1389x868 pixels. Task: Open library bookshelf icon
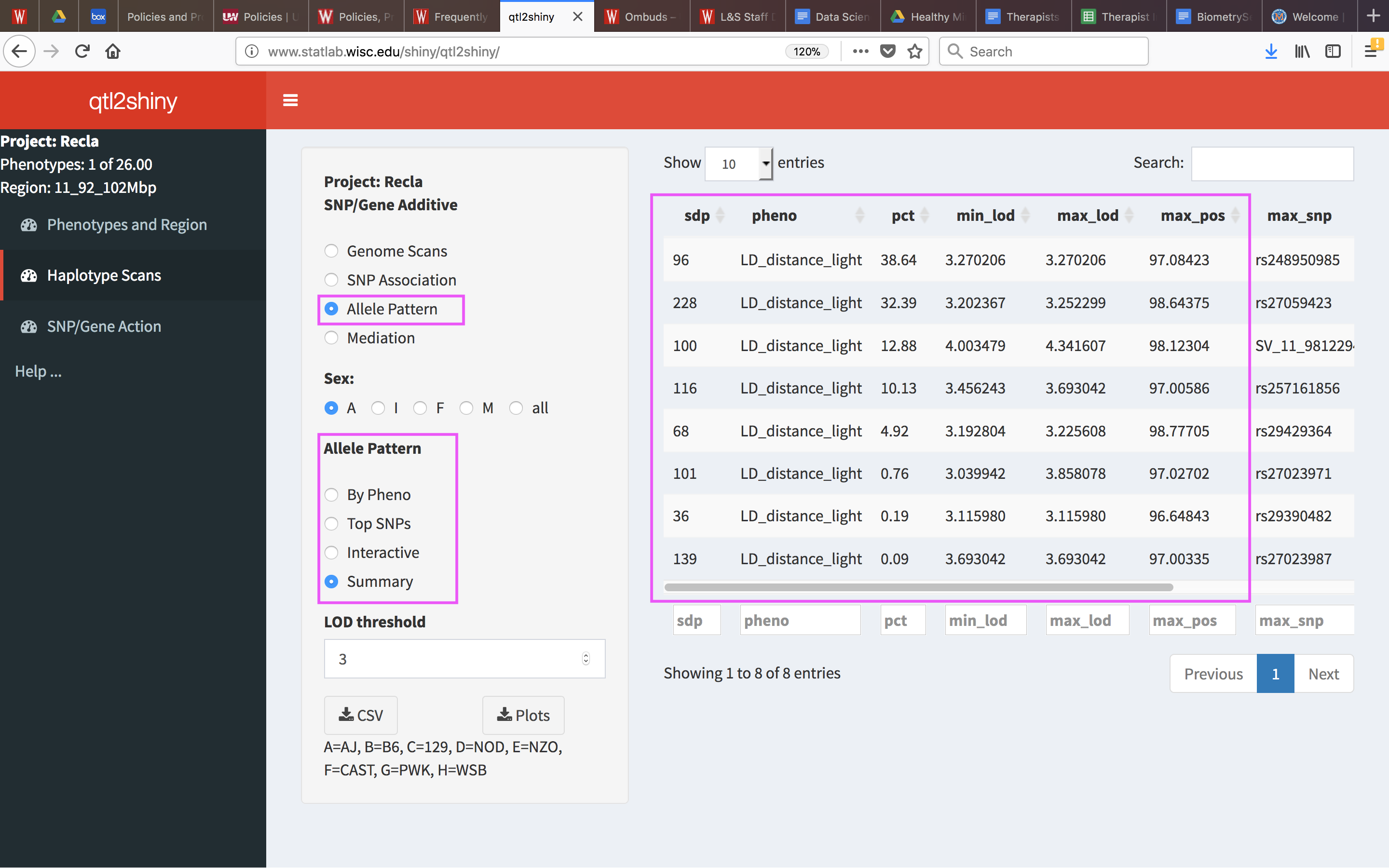click(x=1302, y=52)
